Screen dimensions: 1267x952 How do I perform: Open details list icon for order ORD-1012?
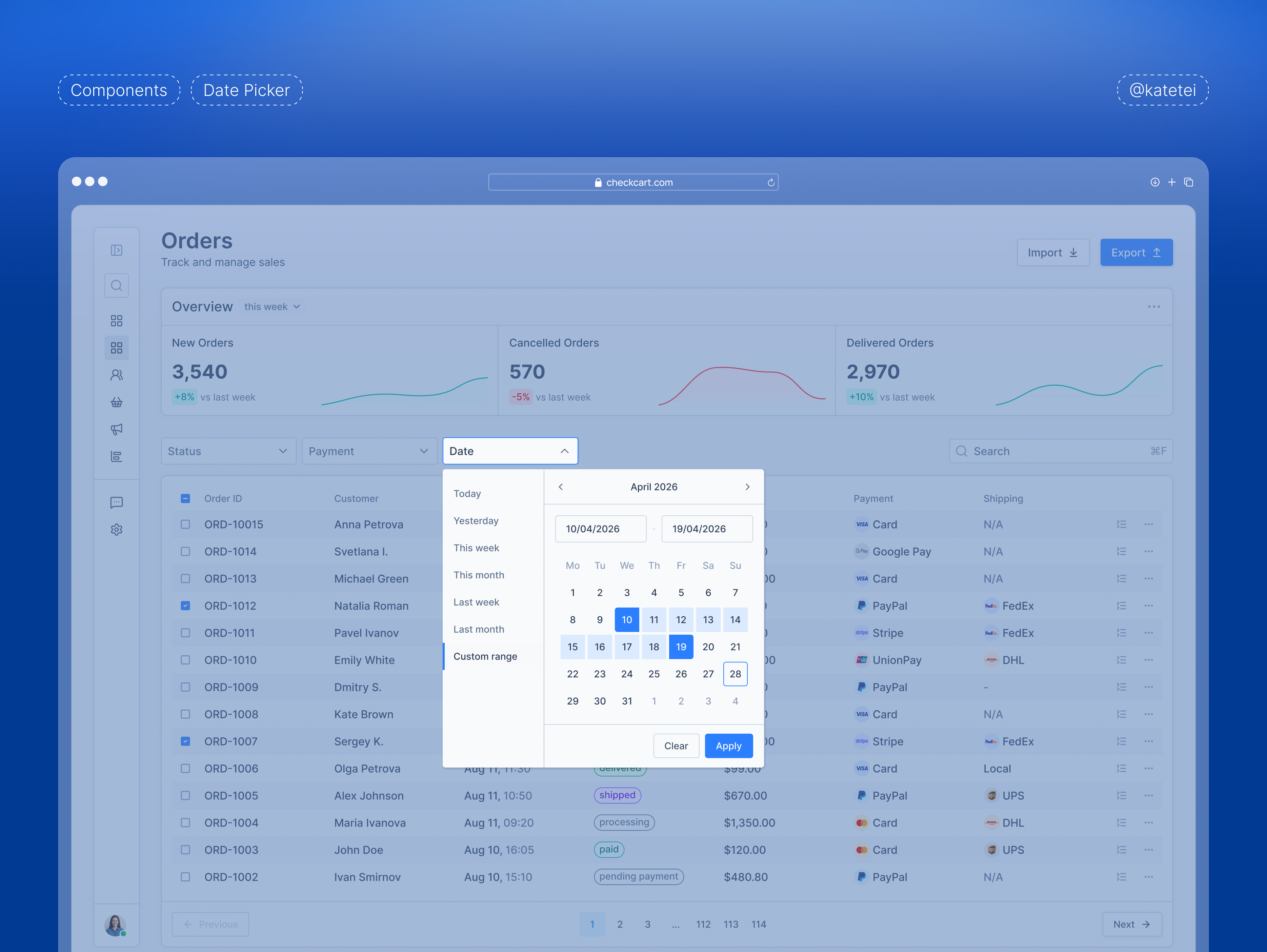[1121, 606]
